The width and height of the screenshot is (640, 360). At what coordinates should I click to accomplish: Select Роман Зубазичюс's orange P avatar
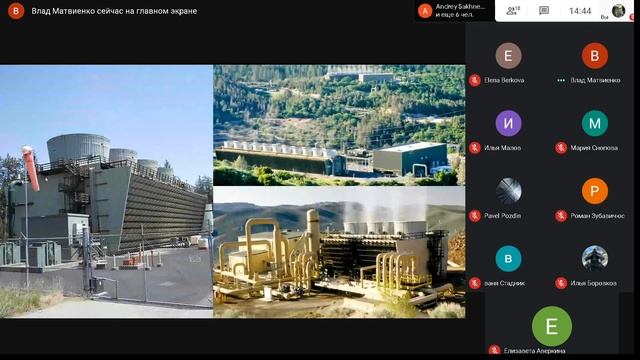pyautogui.click(x=595, y=191)
